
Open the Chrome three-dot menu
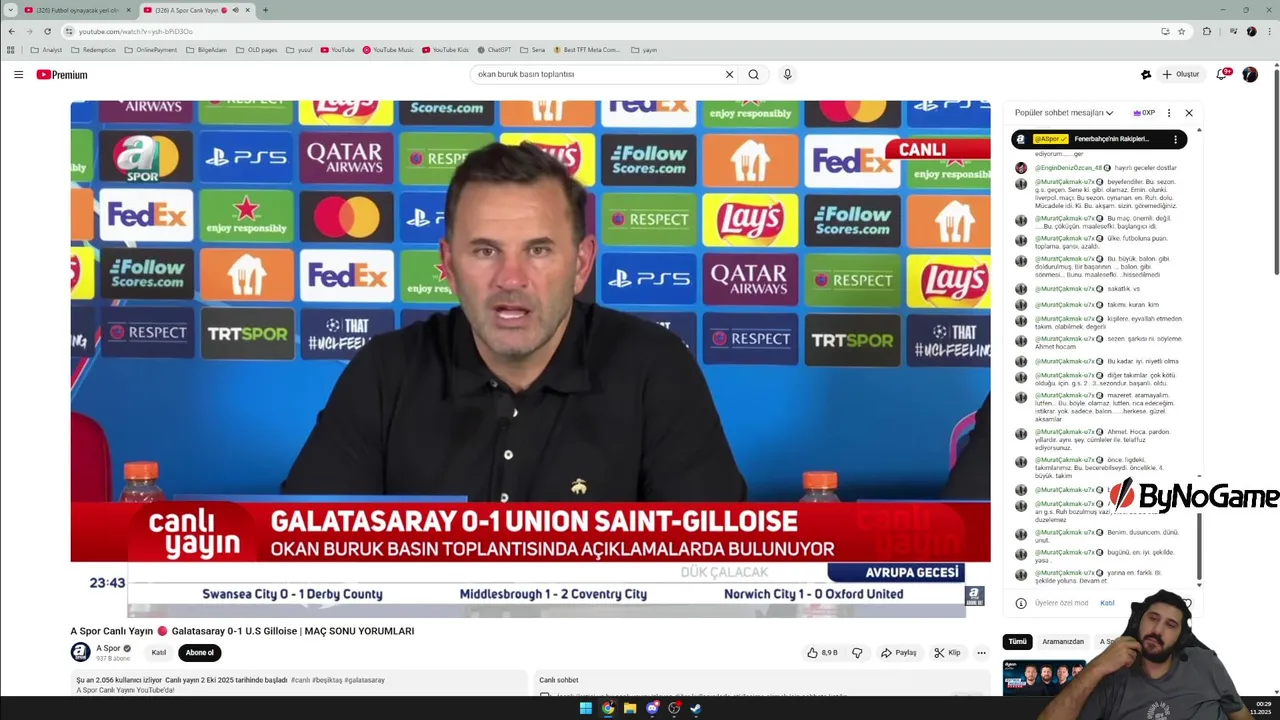pyautogui.click(x=1268, y=31)
